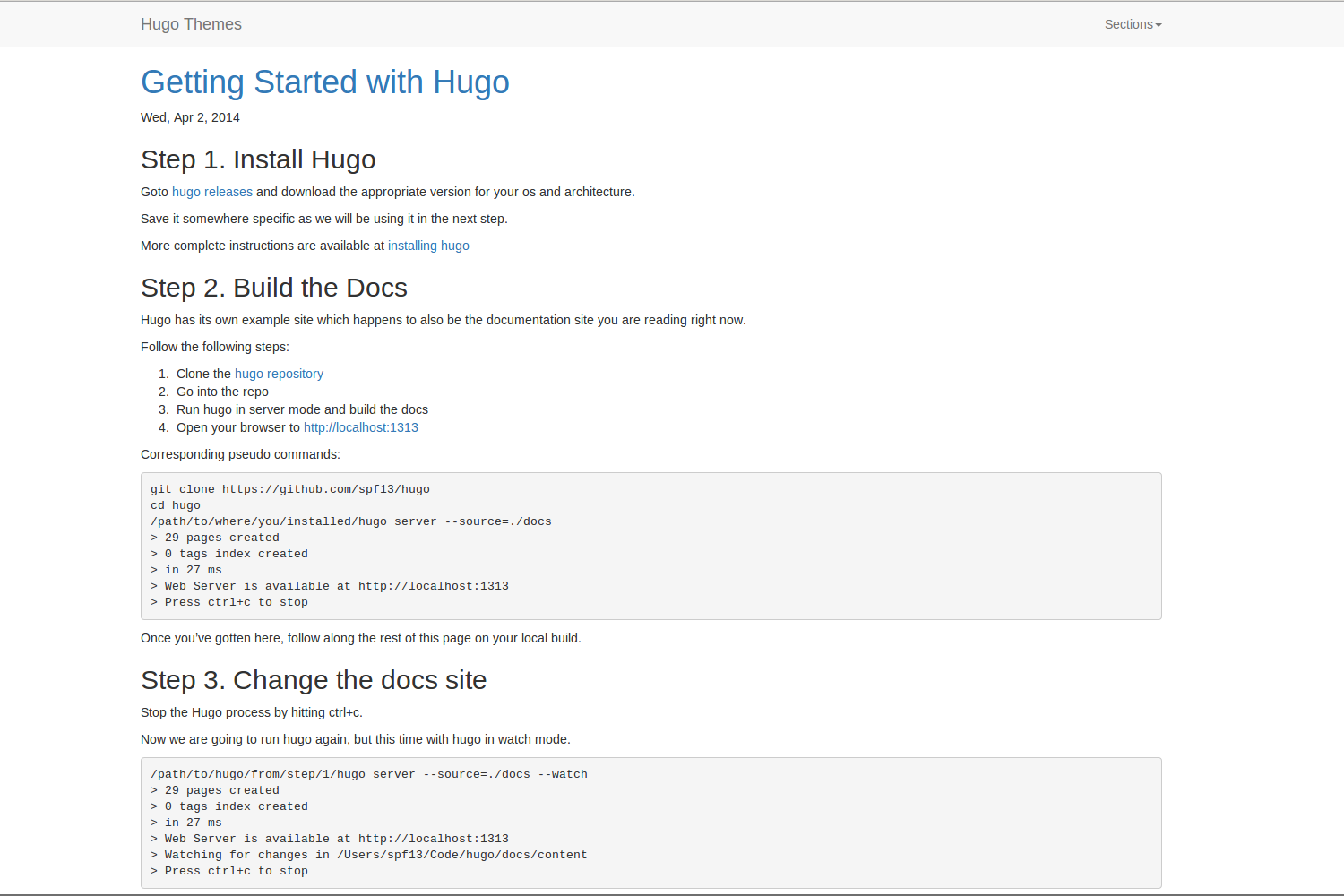Click the Stop the Hugo process paragraph
Image resolution: width=1344 pixels, height=896 pixels.
(251, 712)
